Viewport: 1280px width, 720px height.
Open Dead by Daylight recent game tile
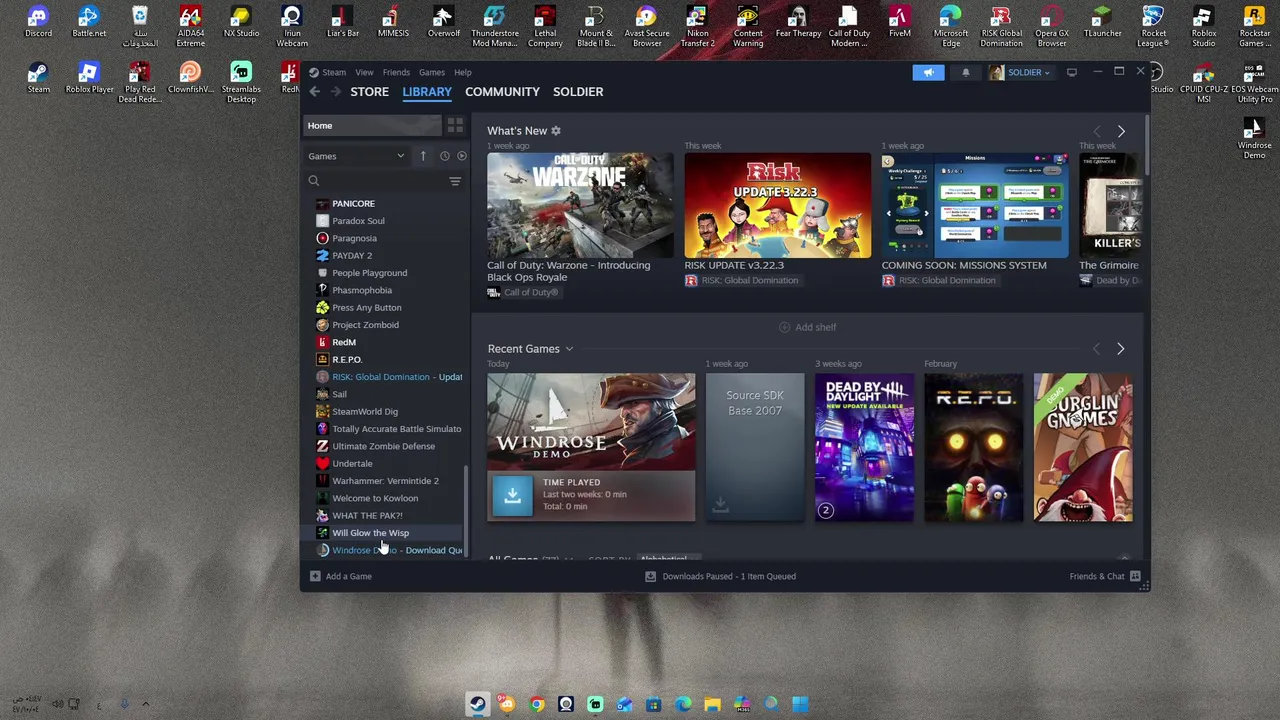[864, 447]
